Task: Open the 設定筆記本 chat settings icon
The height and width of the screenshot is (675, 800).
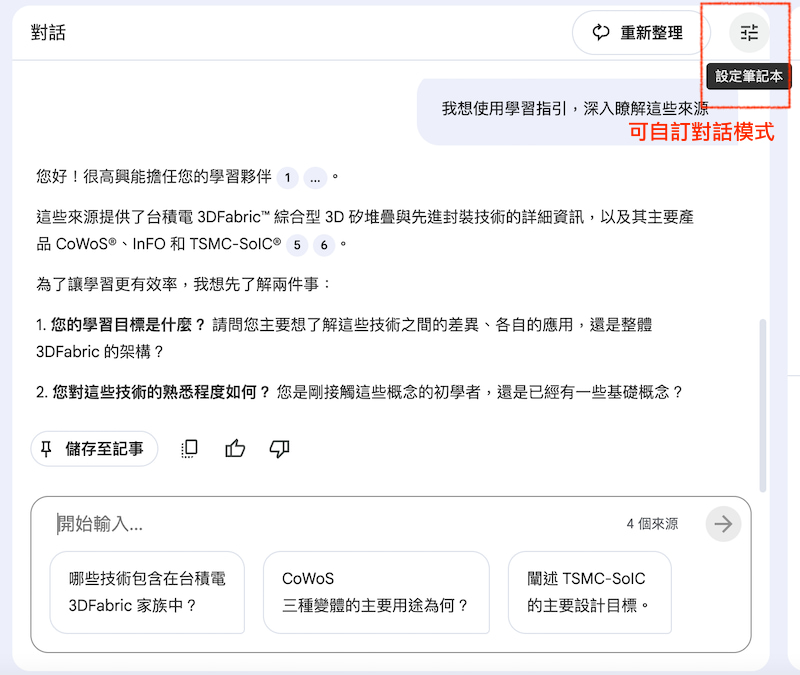Action: 748,33
